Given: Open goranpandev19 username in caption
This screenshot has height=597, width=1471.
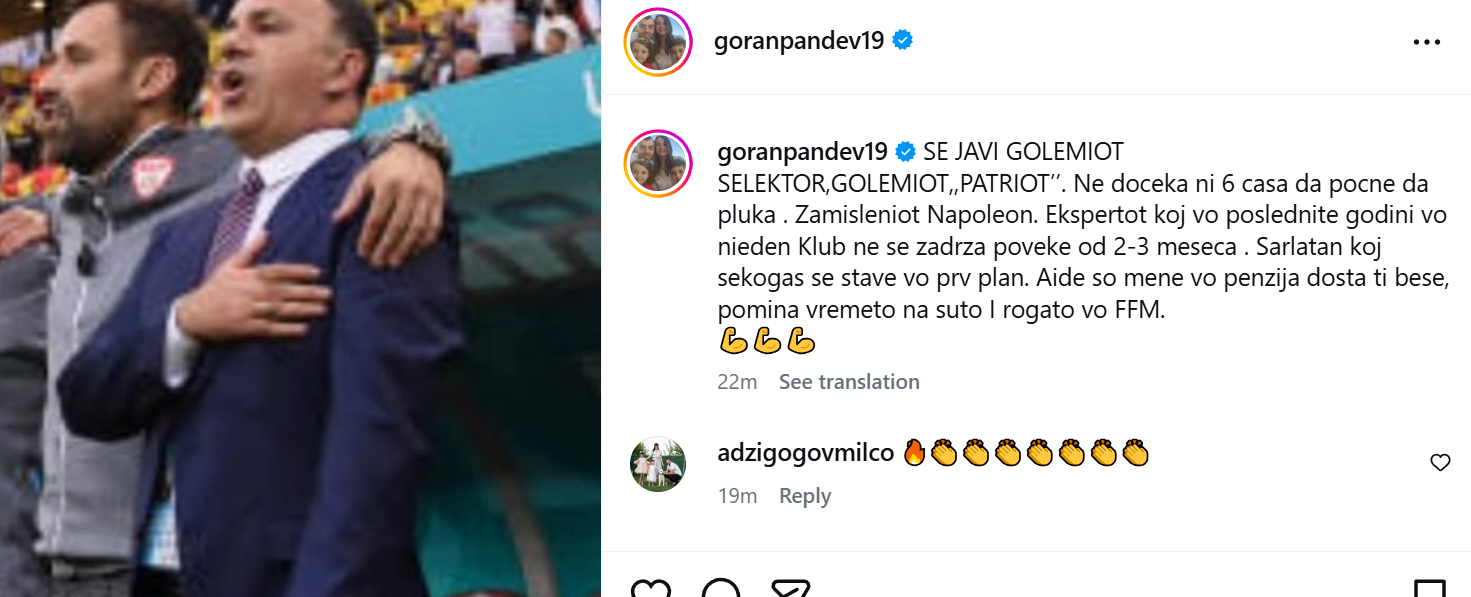Looking at the screenshot, I should (803, 152).
